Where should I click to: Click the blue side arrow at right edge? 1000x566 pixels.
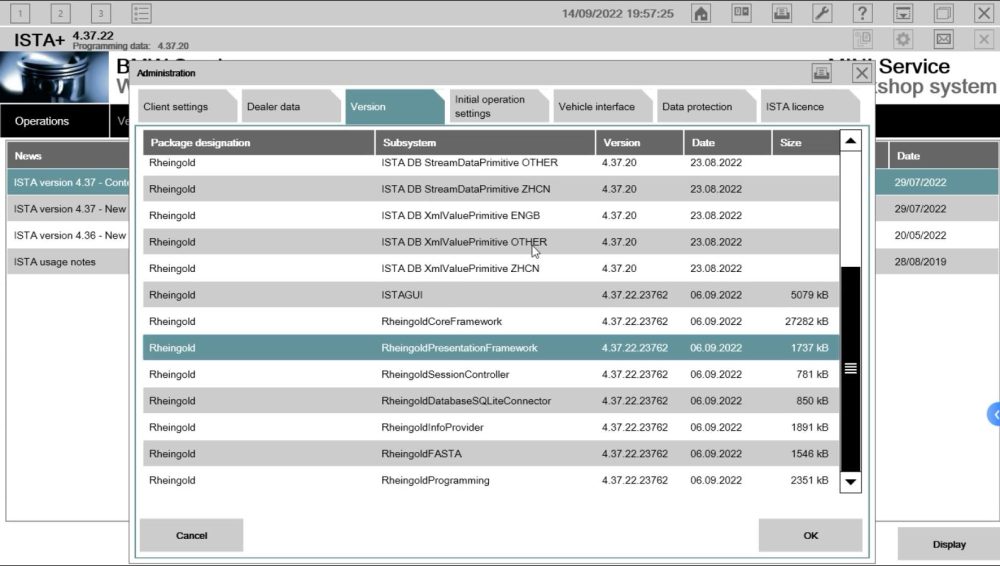[x=994, y=414]
